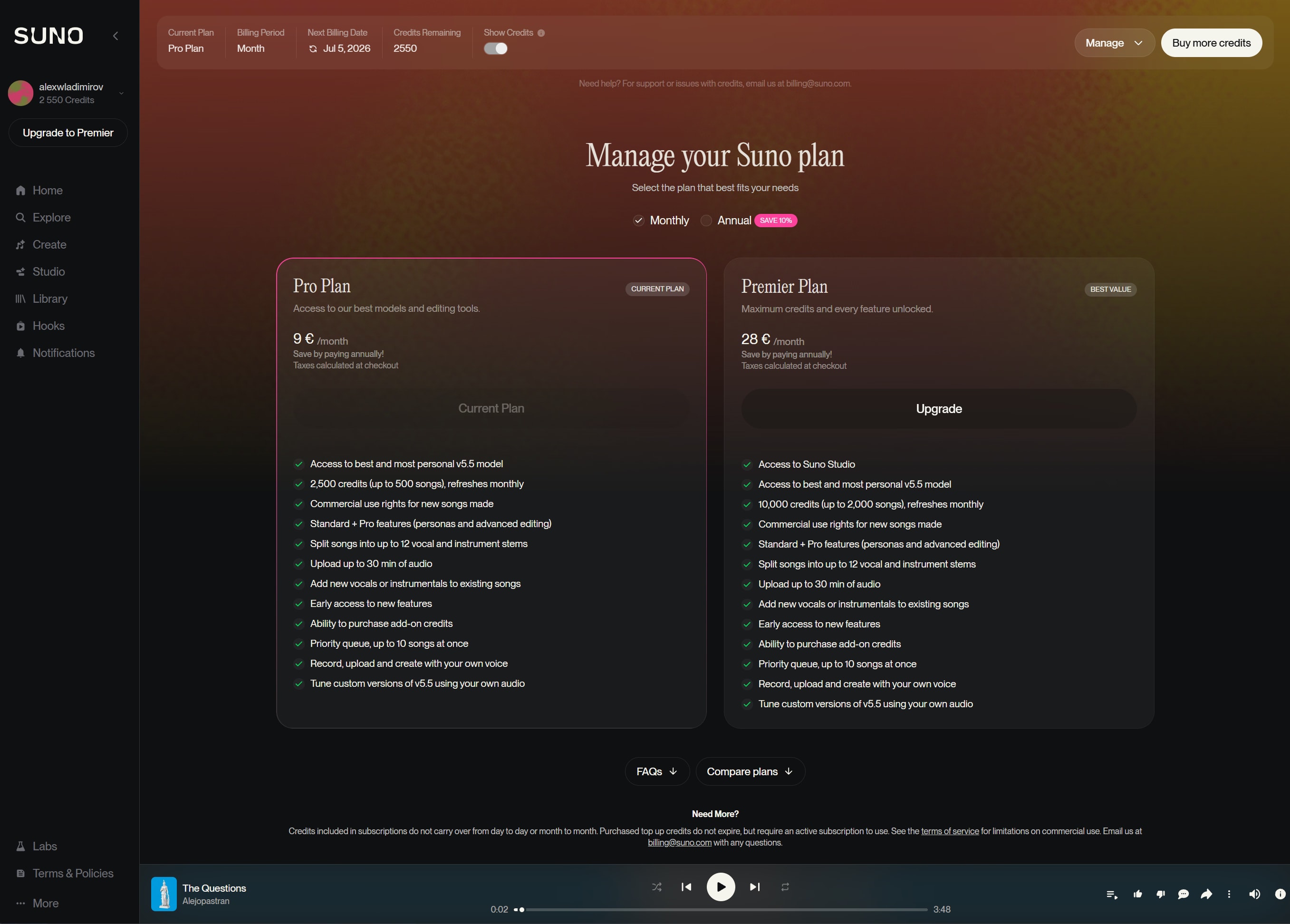1290x924 pixels.
Task: Open the More menu in the sidebar
Action: click(x=38, y=903)
